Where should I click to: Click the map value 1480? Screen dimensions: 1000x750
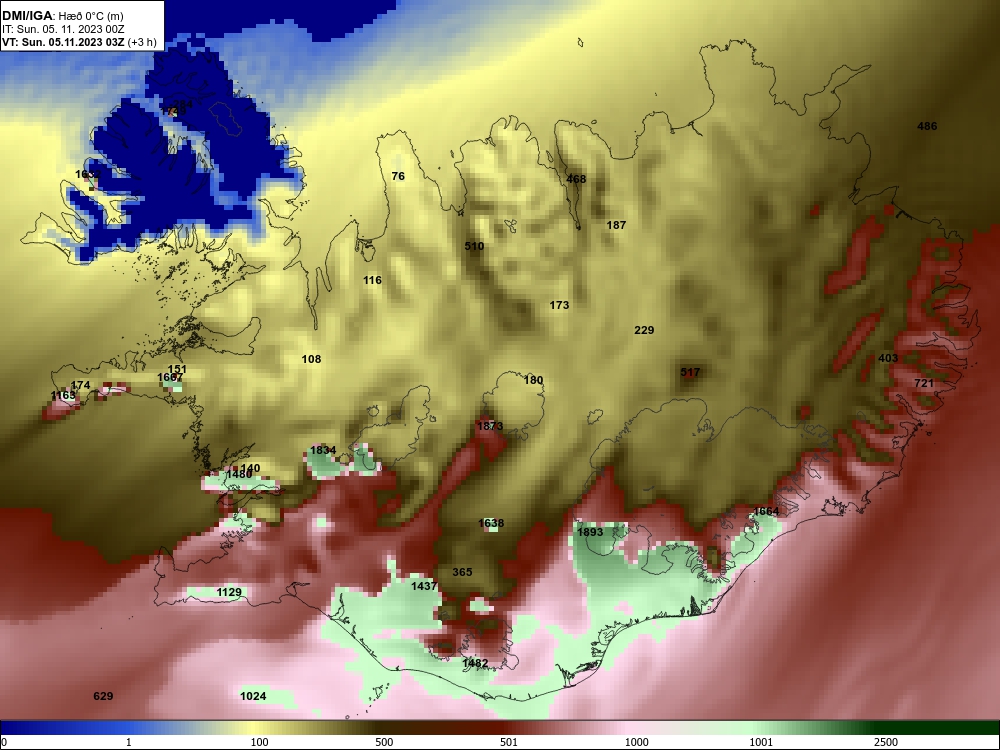239,474
